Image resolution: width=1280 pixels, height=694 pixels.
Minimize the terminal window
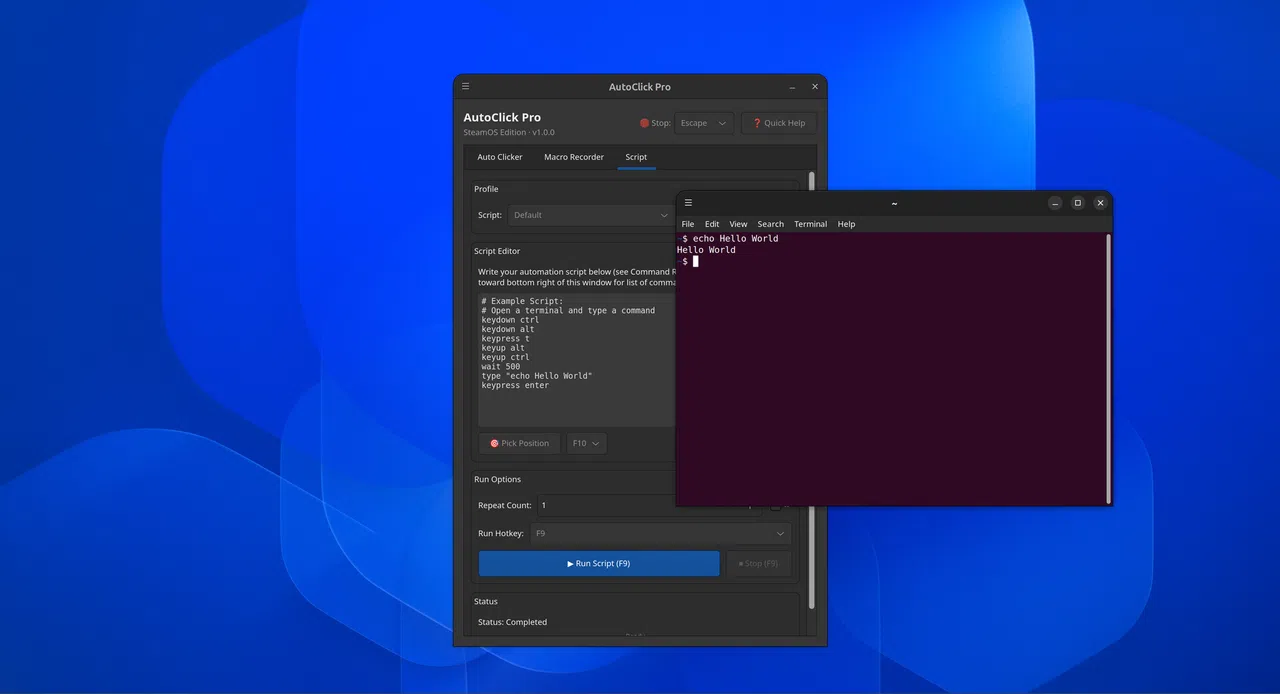coord(1055,203)
